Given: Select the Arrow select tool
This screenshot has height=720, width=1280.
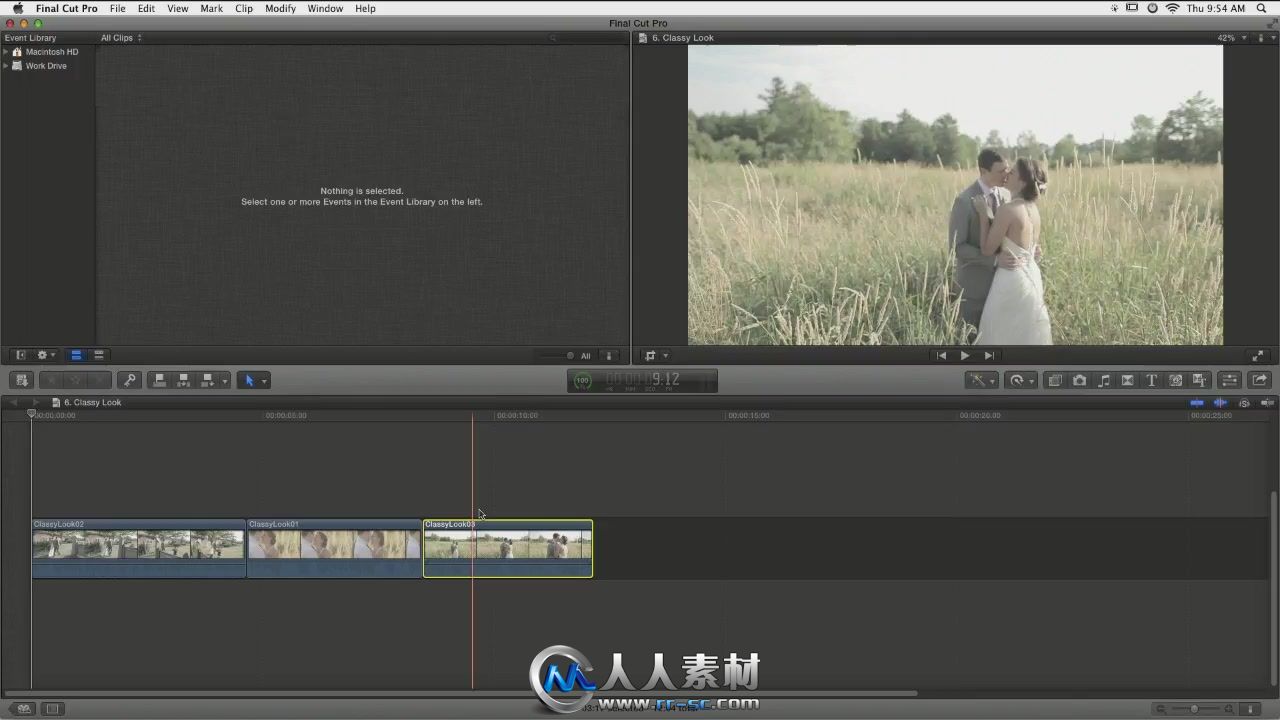Looking at the screenshot, I should point(250,380).
